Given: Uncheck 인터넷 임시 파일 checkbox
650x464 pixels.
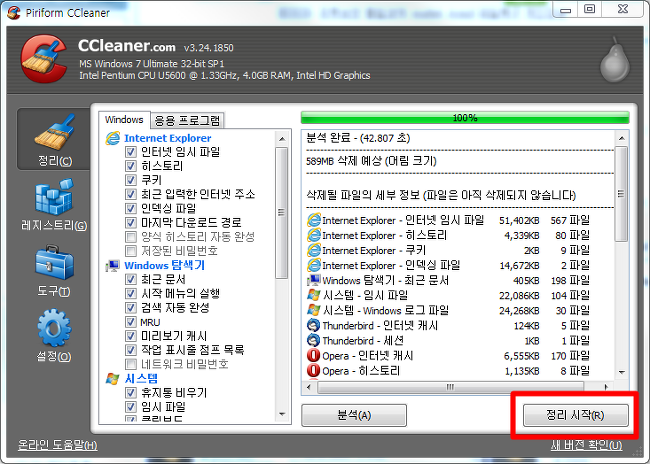Looking at the screenshot, I should pyautogui.click(x=131, y=152).
